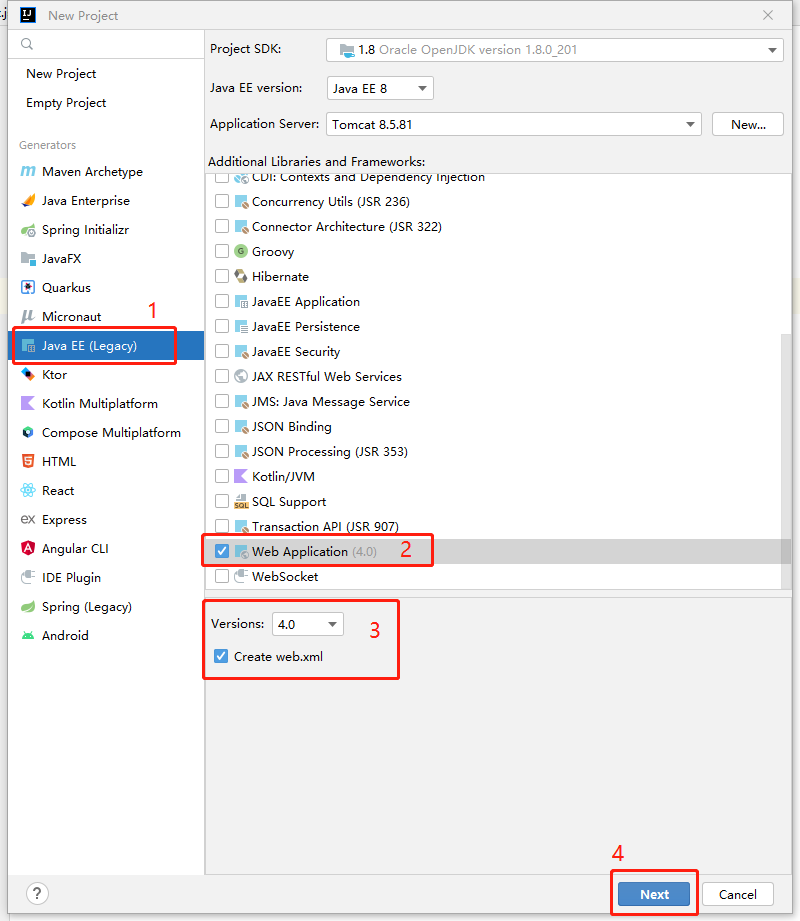
Task: Click the WebSocket plug icon
Action: click(241, 576)
